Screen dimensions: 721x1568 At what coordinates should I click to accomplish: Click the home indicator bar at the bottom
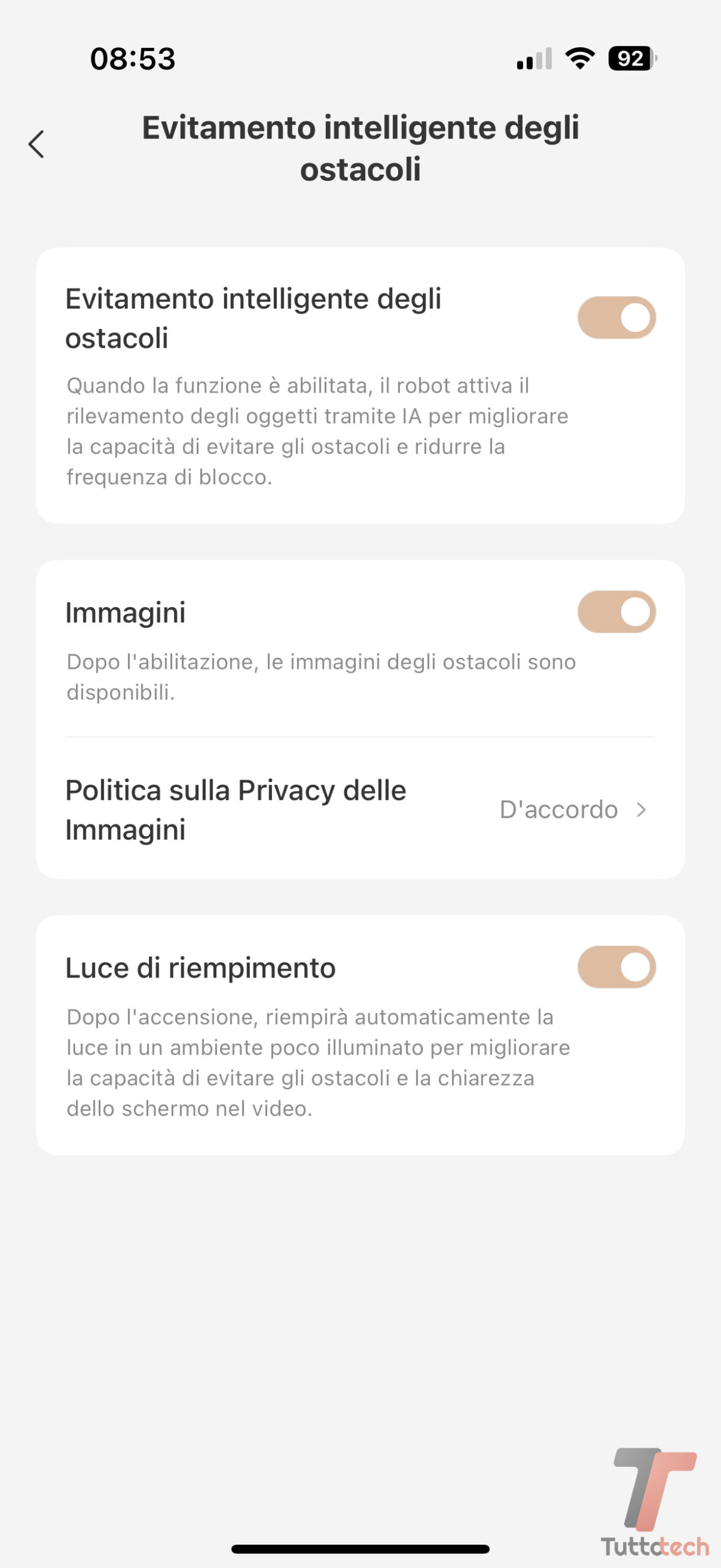tap(360, 1549)
